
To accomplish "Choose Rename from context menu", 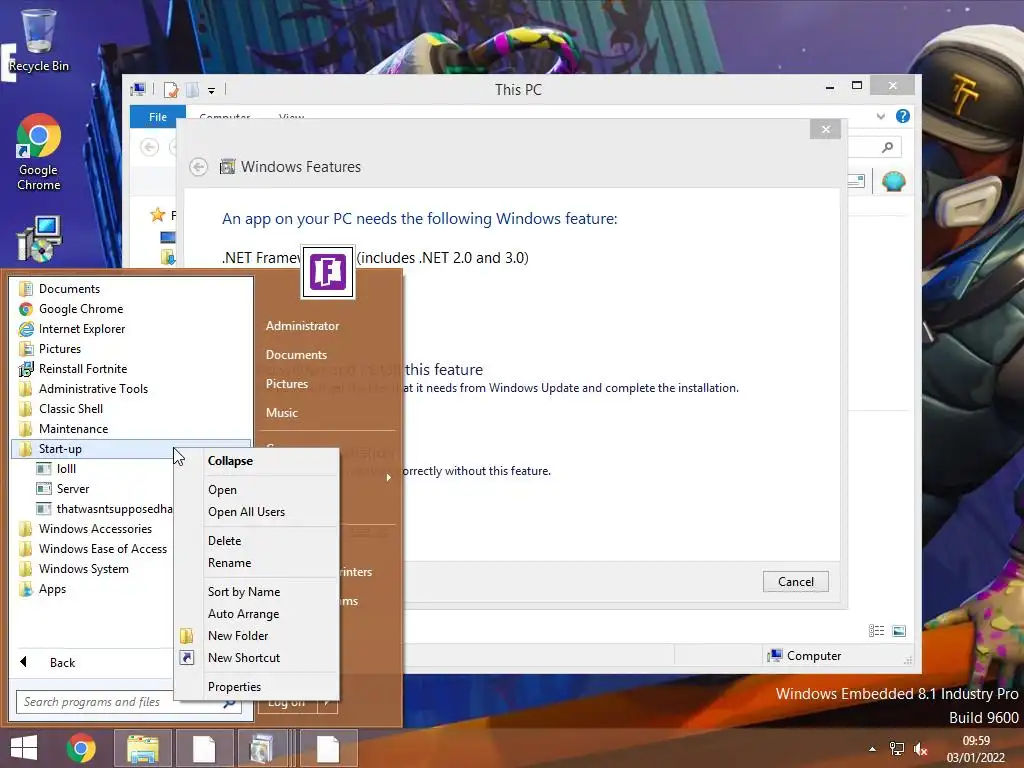I will (257, 563).
